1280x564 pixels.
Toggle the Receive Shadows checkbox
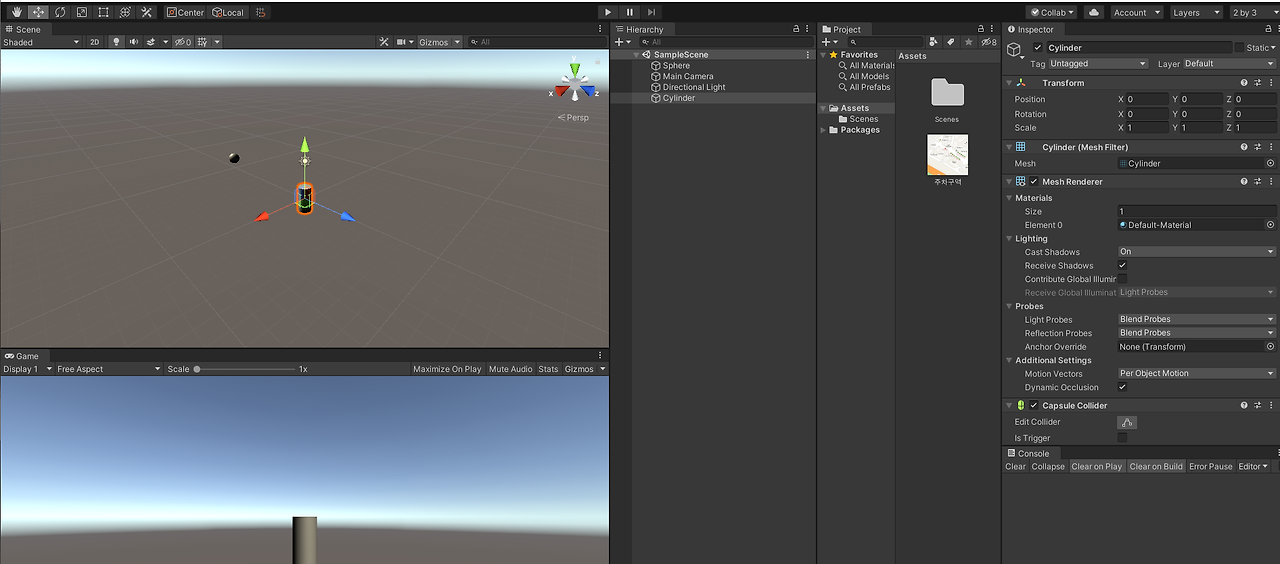pos(1122,265)
